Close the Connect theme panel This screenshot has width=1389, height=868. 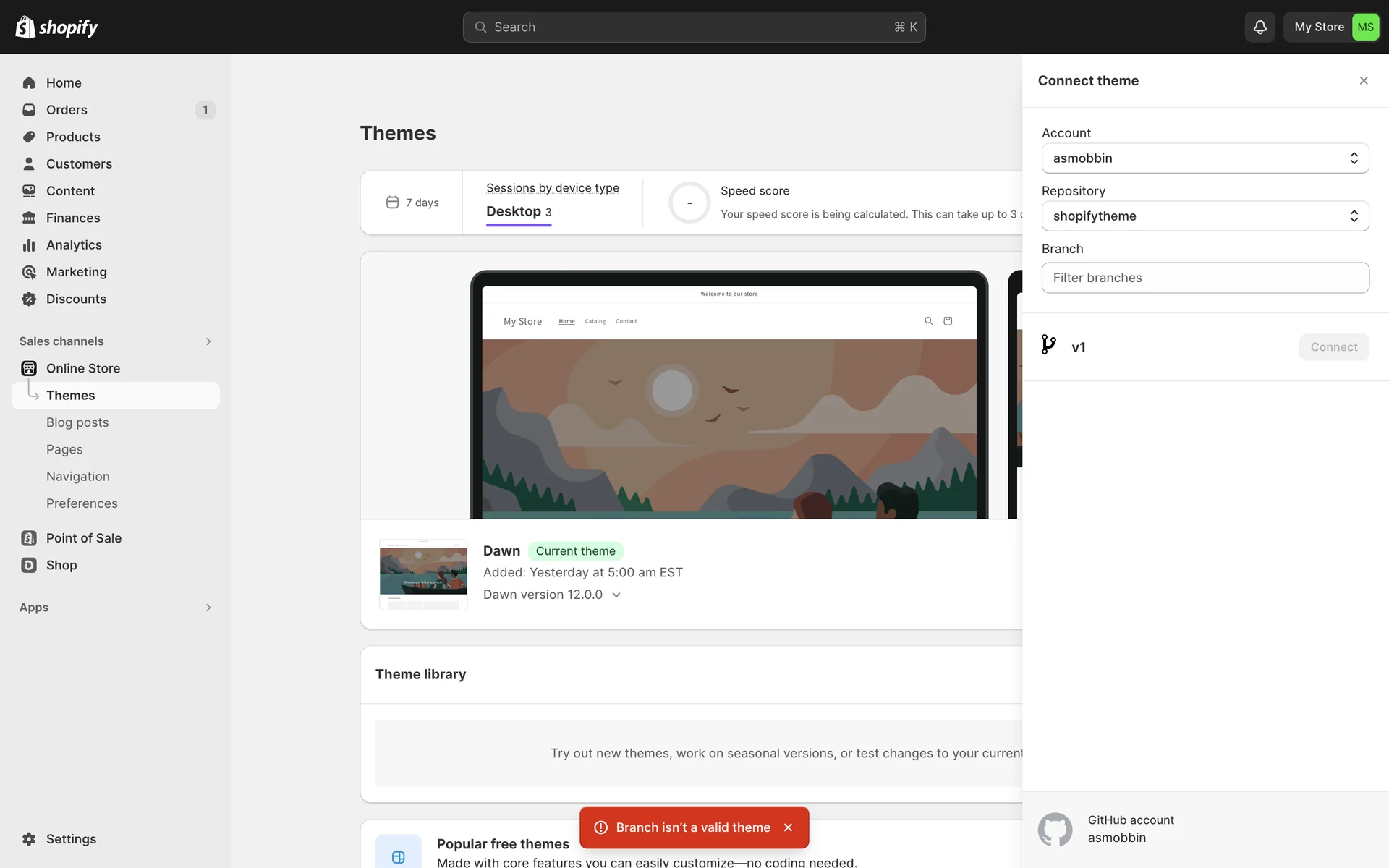(1364, 80)
